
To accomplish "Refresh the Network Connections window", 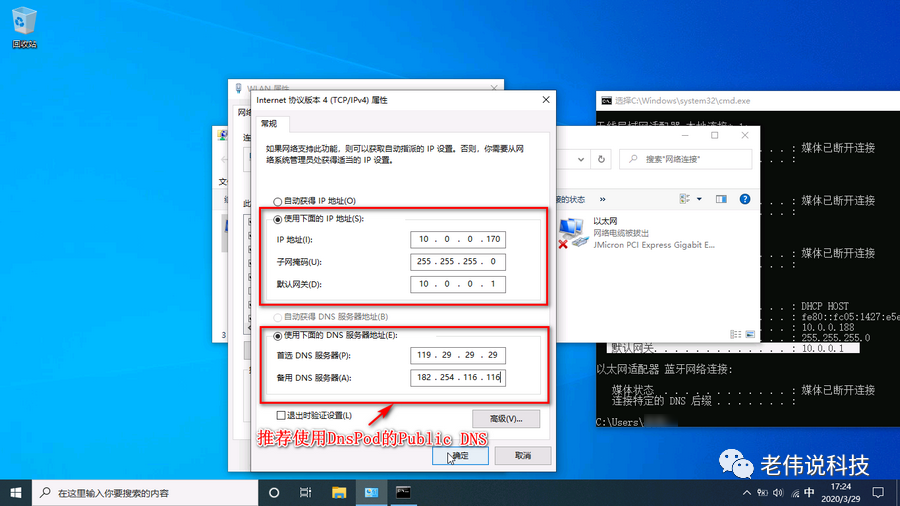I will [601, 159].
